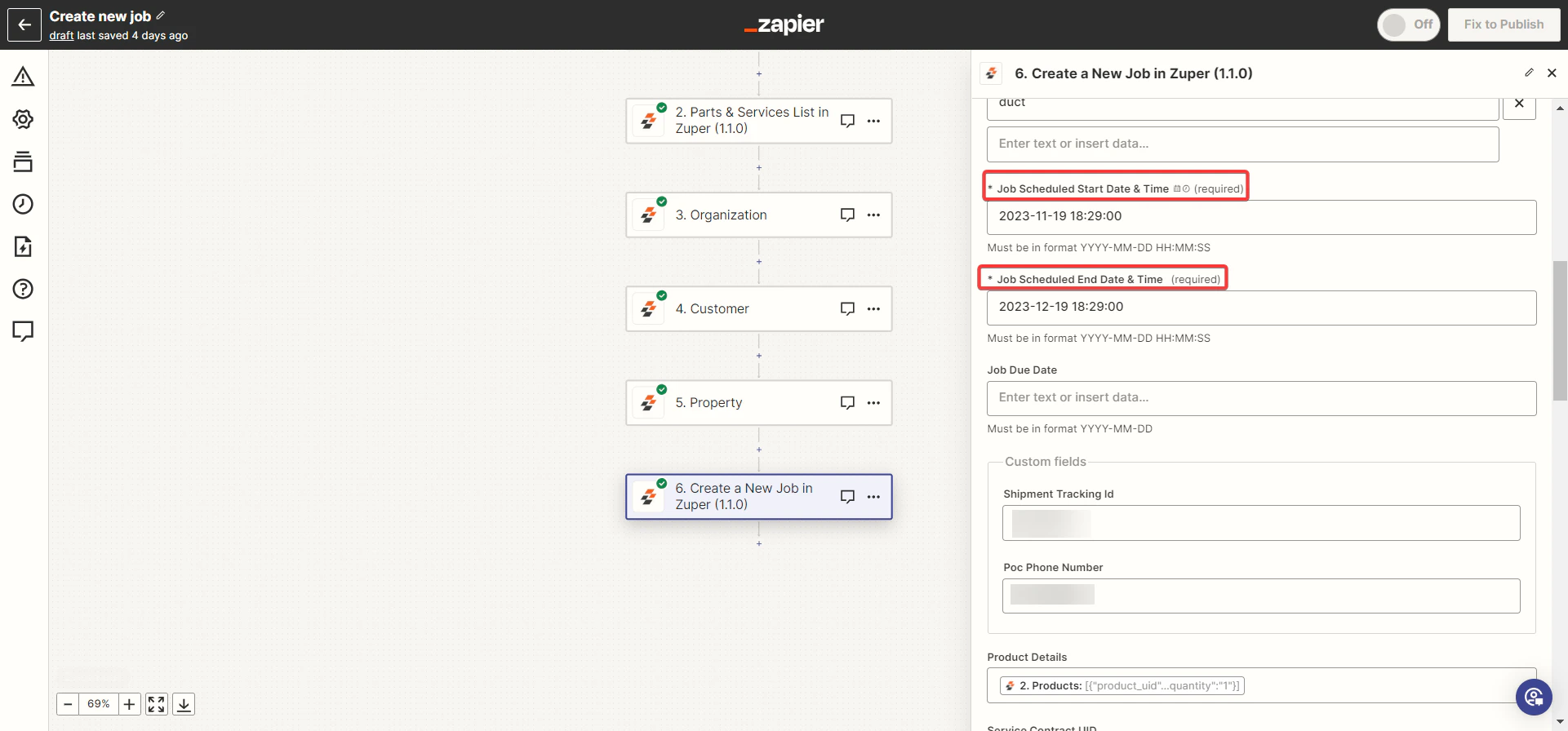Open more options for step 6

pyautogui.click(x=873, y=496)
